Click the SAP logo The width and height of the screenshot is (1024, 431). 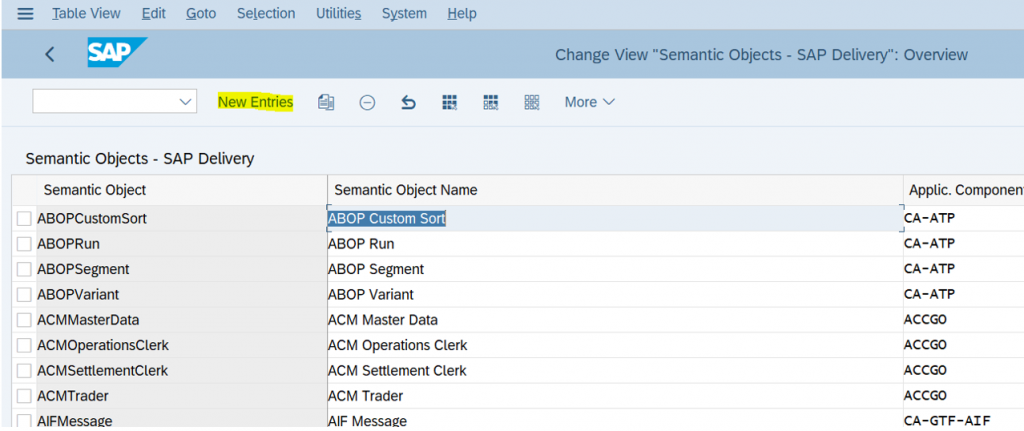[x=116, y=52]
